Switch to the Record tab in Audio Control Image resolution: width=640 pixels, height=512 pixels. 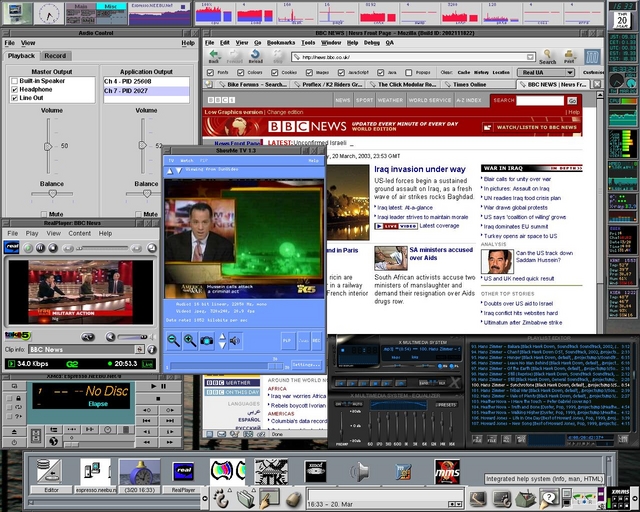[x=55, y=56]
